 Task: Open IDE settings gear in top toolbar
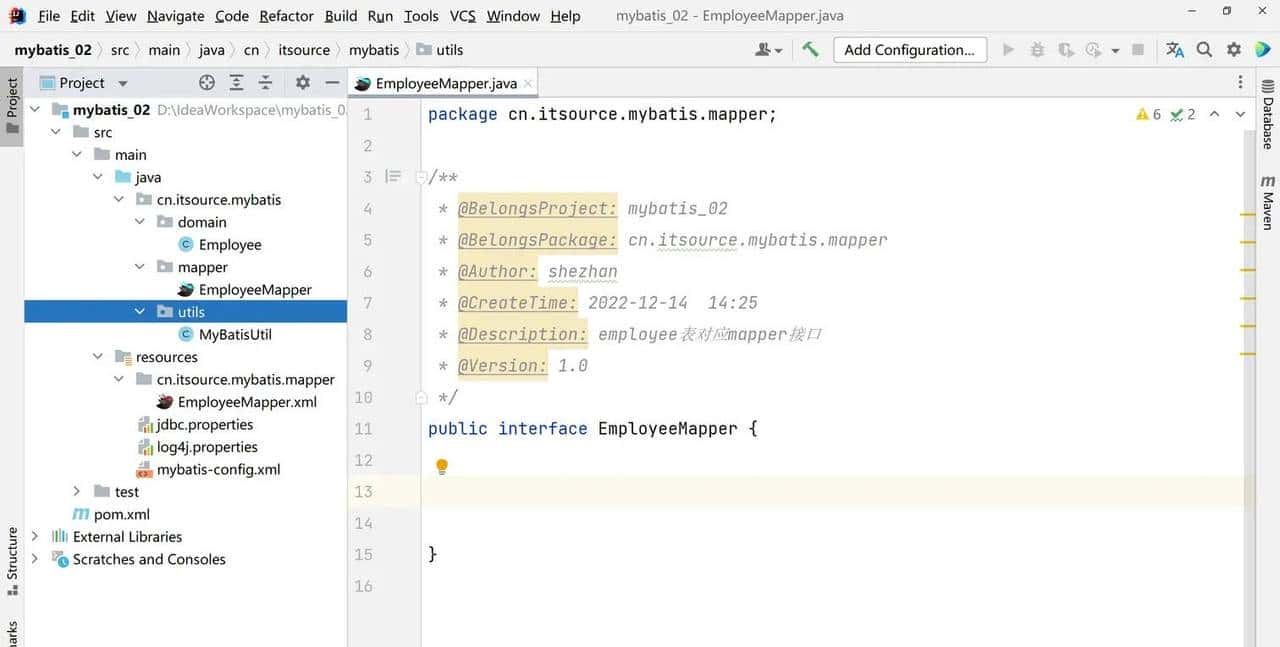tap(1234, 50)
